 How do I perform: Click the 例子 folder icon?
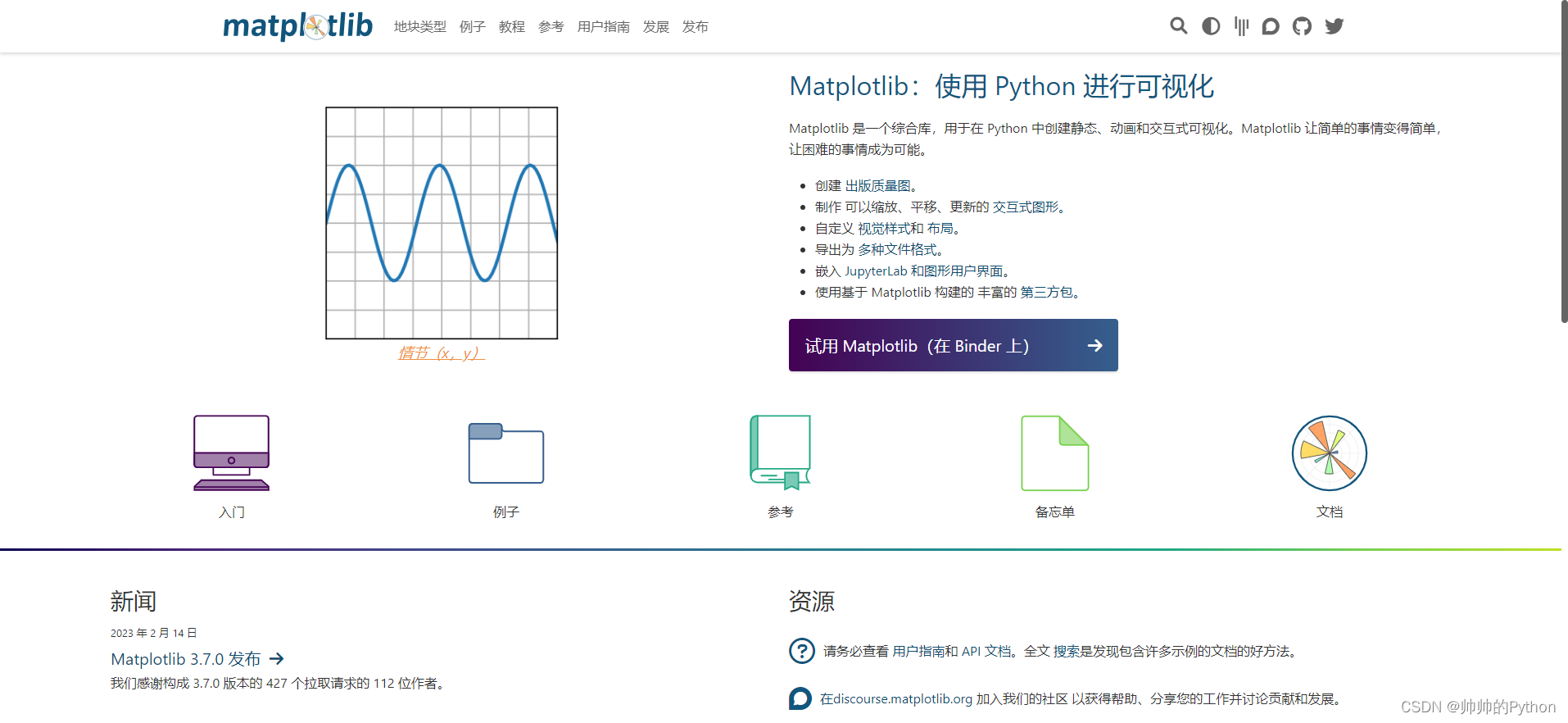click(506, 452)
